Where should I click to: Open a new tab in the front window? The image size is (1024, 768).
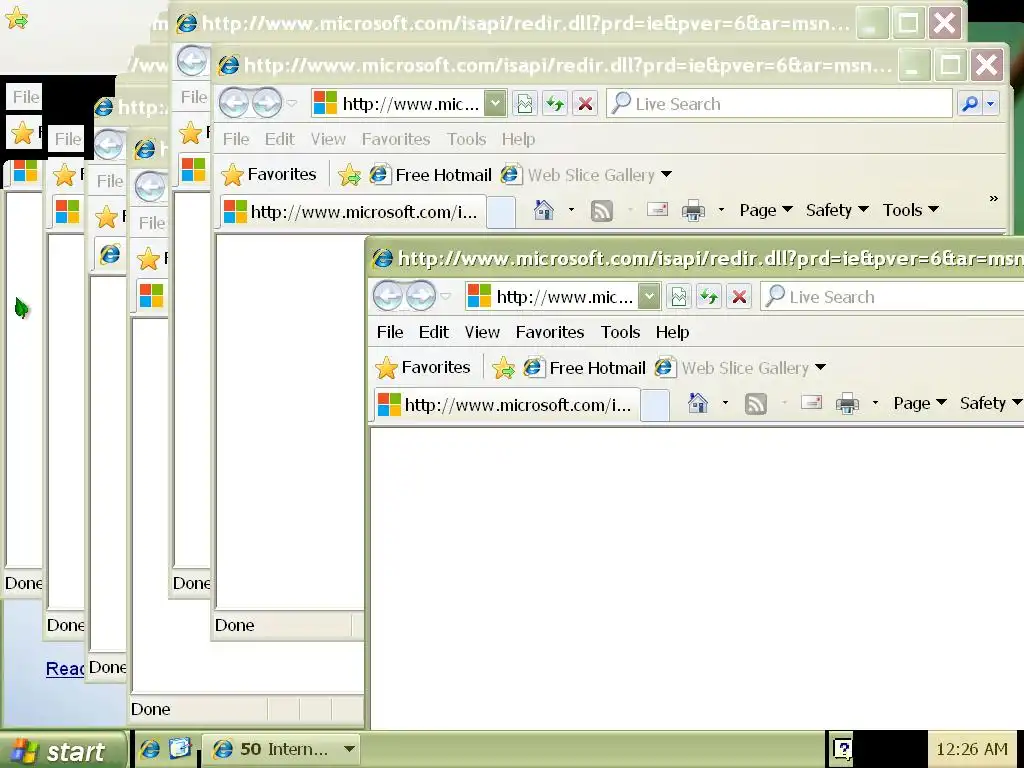point(655,406)
